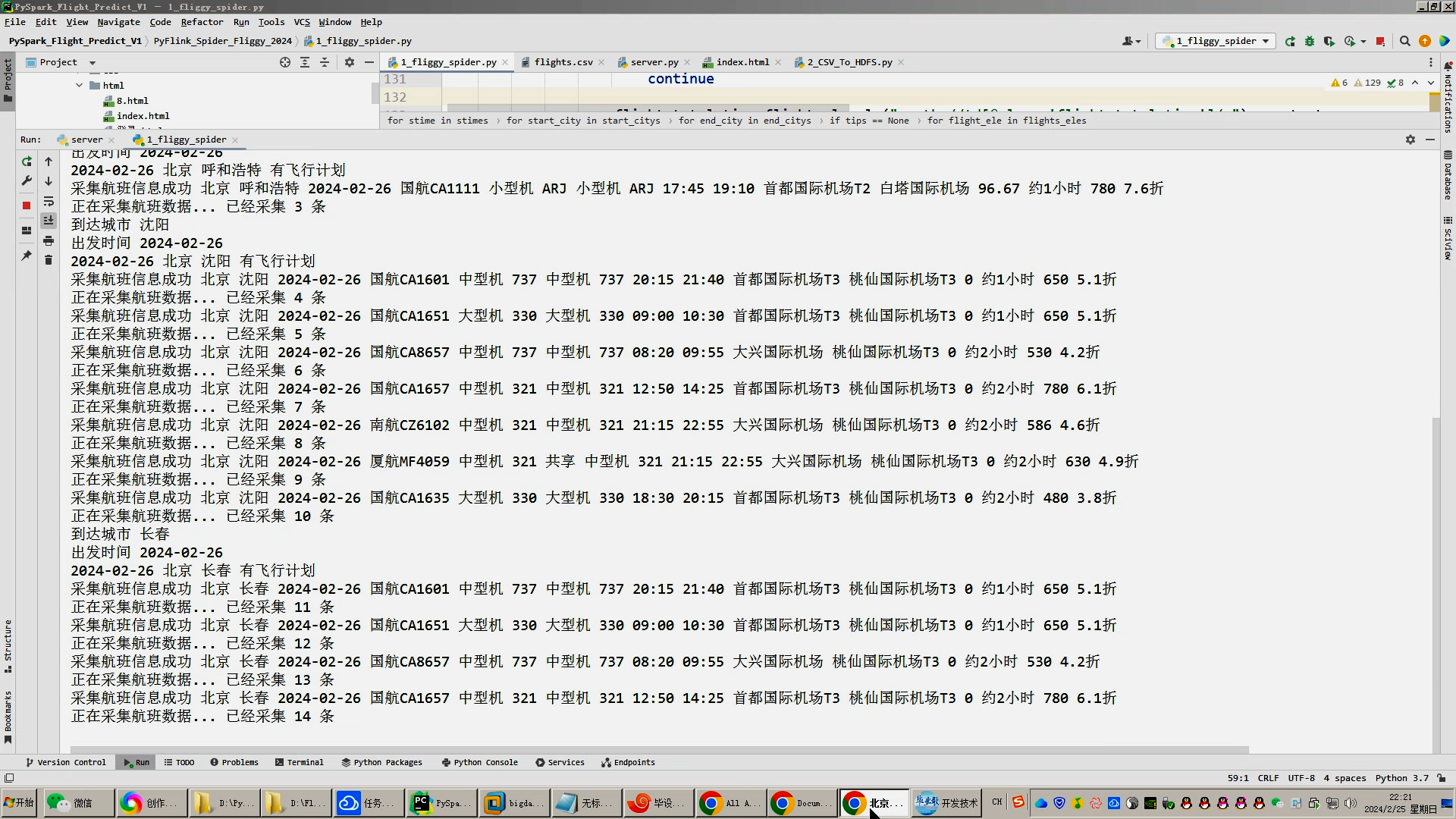Open the Python Console tool window
The height and width of the screenshot is (819, 1456).
480,762
